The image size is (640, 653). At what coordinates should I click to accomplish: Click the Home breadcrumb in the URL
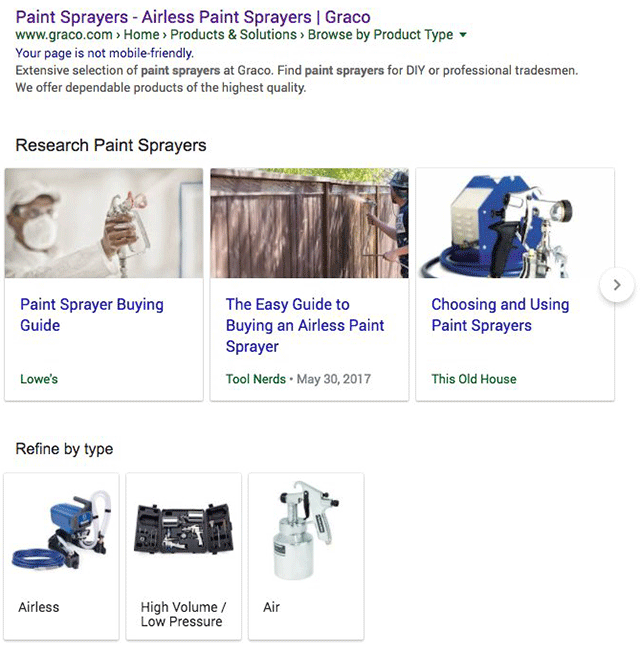141,35
